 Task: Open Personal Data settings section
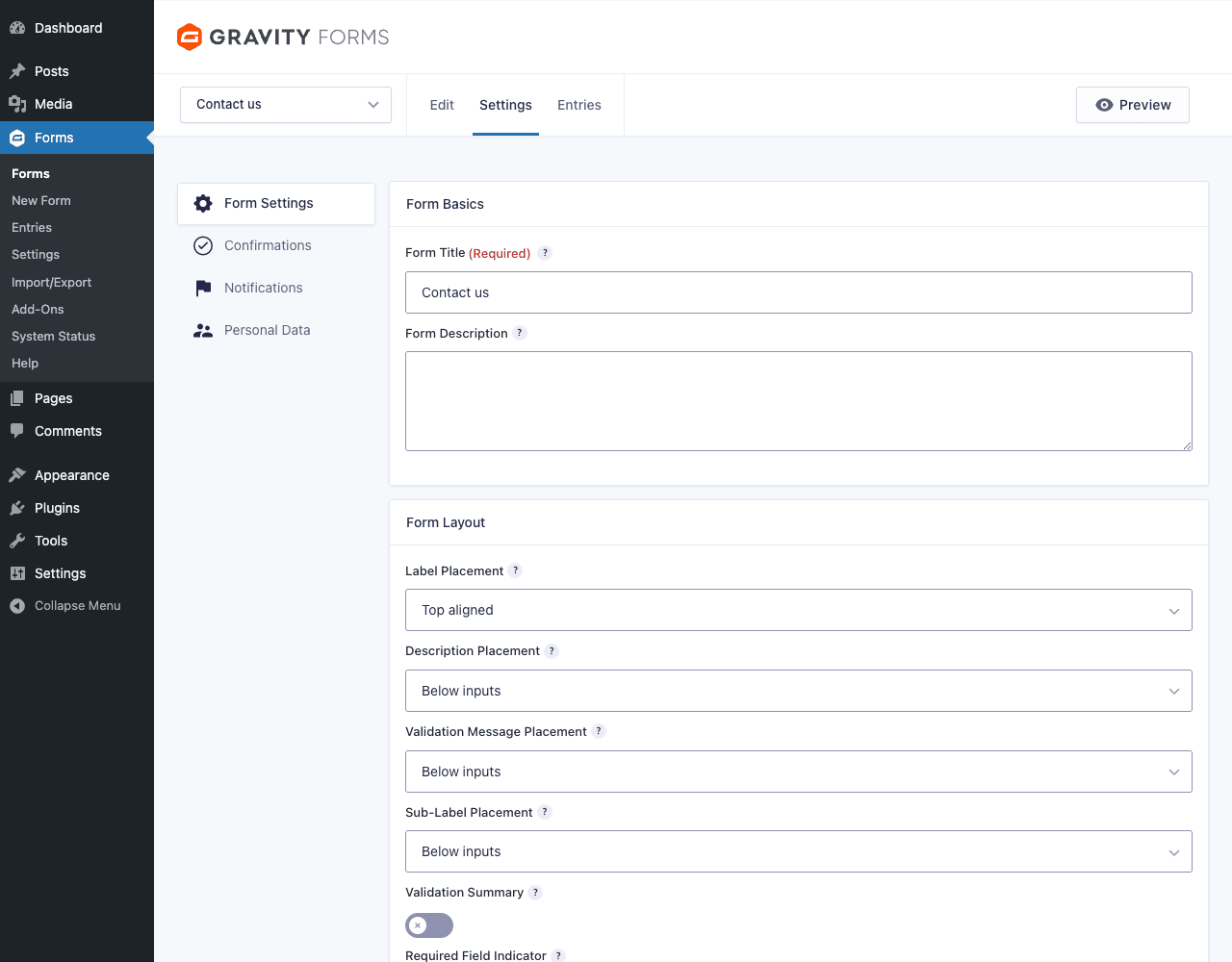point(276,330)
